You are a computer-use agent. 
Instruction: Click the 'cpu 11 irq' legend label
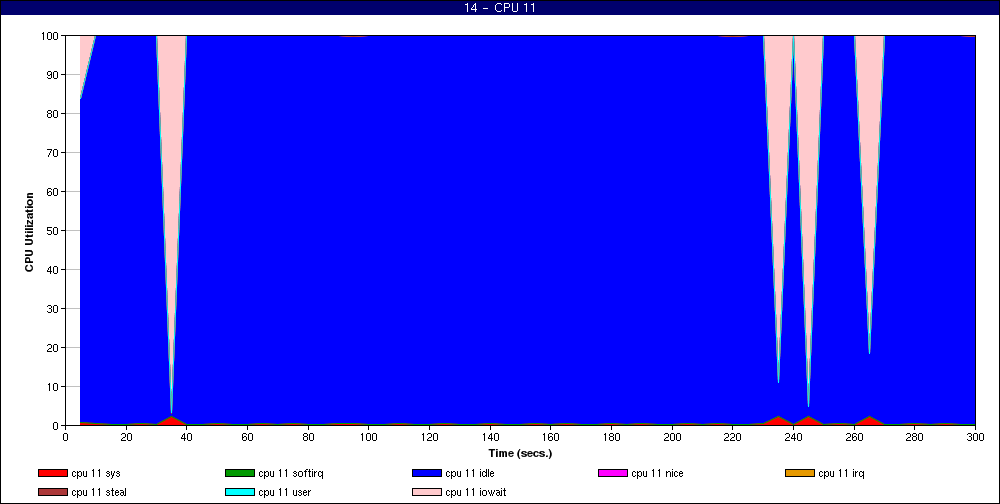(x=841, y=473)
